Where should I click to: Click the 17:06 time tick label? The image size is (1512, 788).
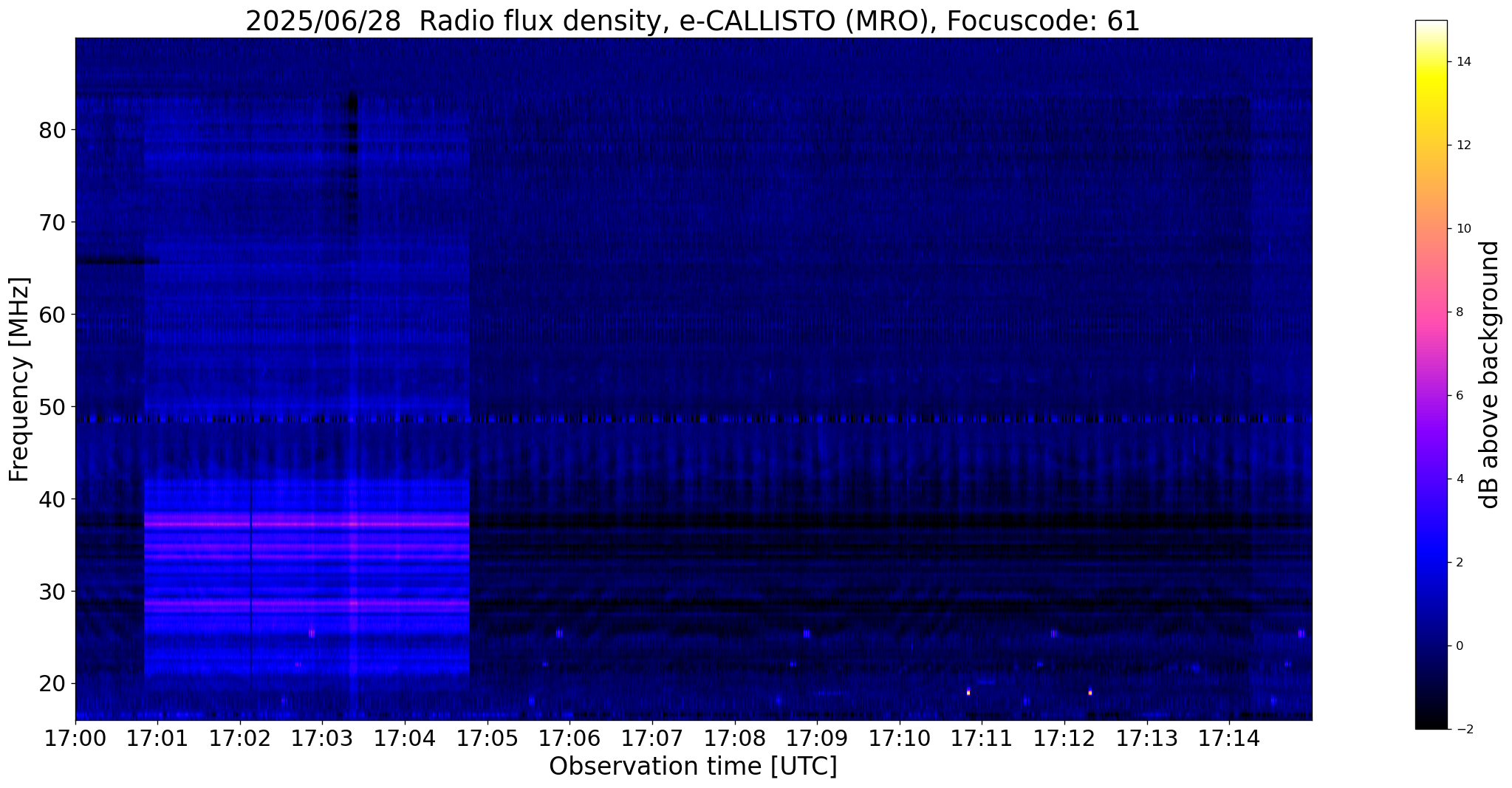click(x=570, y=739)
